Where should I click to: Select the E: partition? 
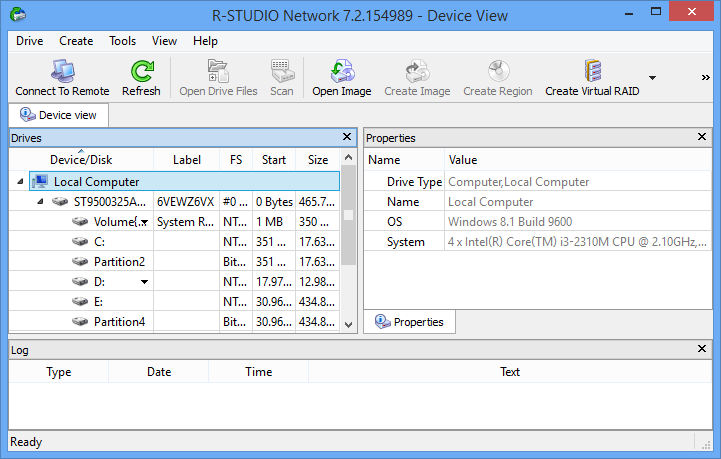click(x=174, y=302)
